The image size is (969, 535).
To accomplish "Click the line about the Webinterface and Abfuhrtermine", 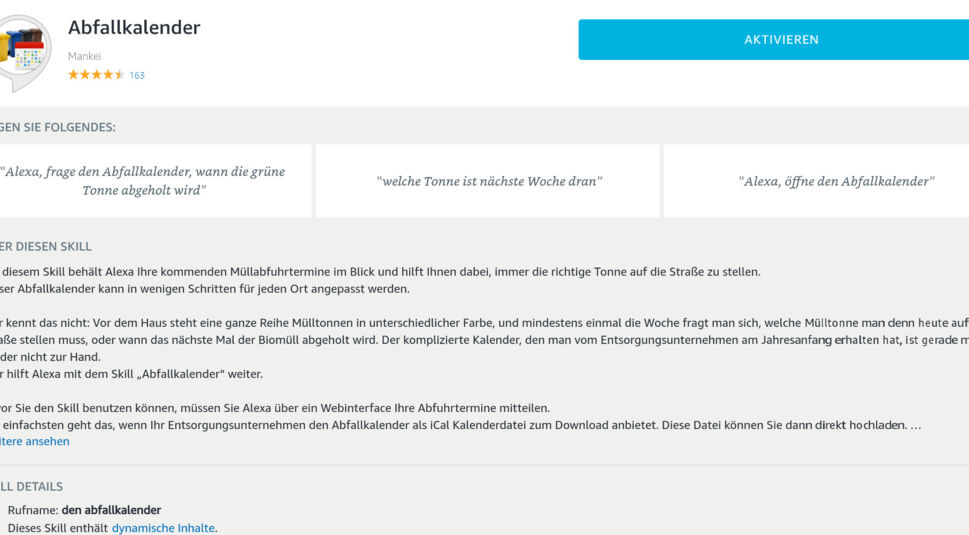I will click(275, 408).
